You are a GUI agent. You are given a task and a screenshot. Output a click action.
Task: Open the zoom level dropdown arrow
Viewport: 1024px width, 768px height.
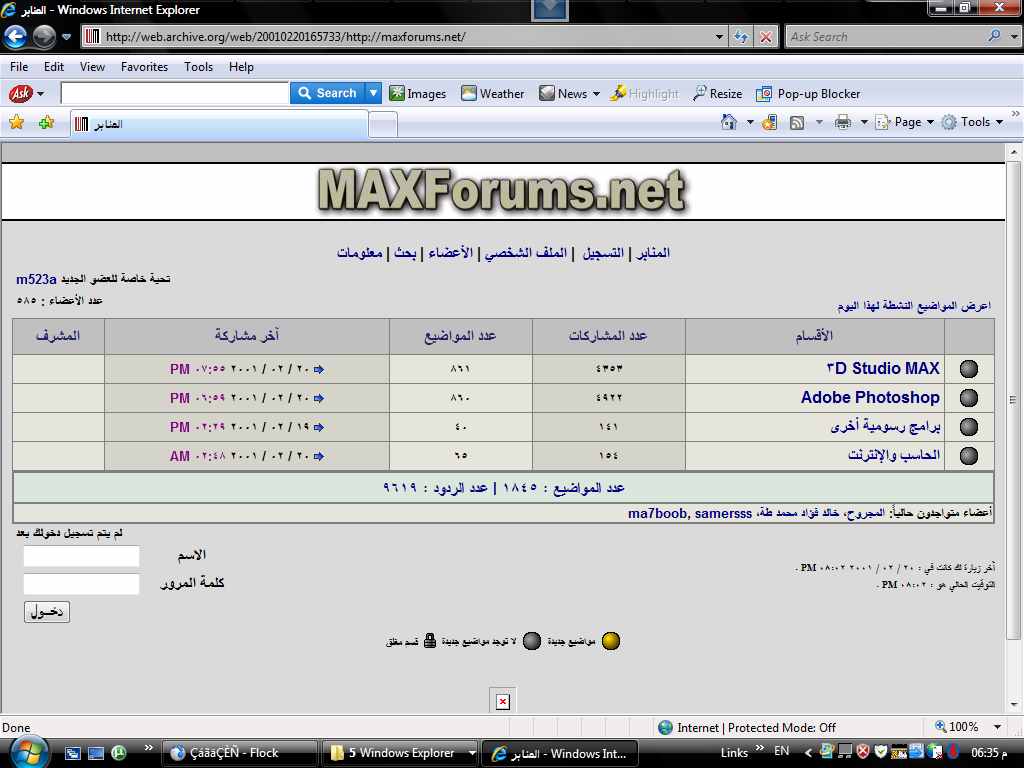[x=997, y=727]
